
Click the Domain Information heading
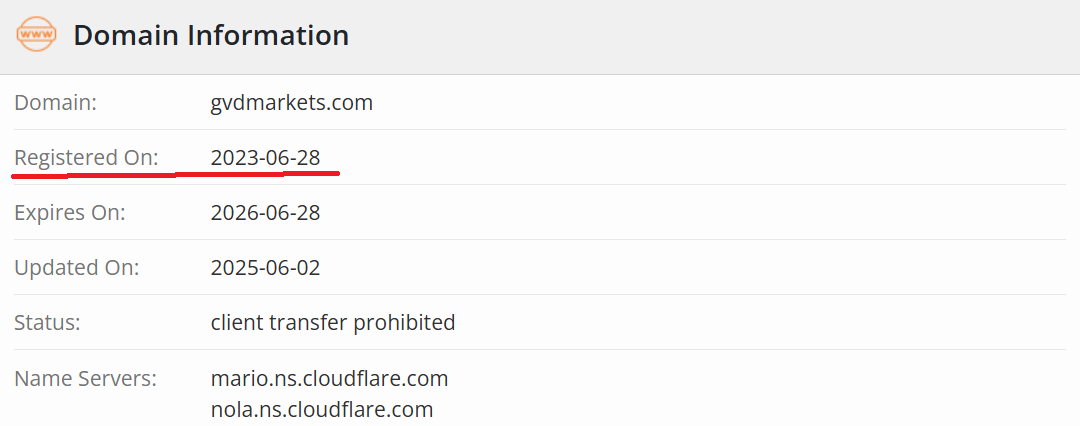click(211, 35)
